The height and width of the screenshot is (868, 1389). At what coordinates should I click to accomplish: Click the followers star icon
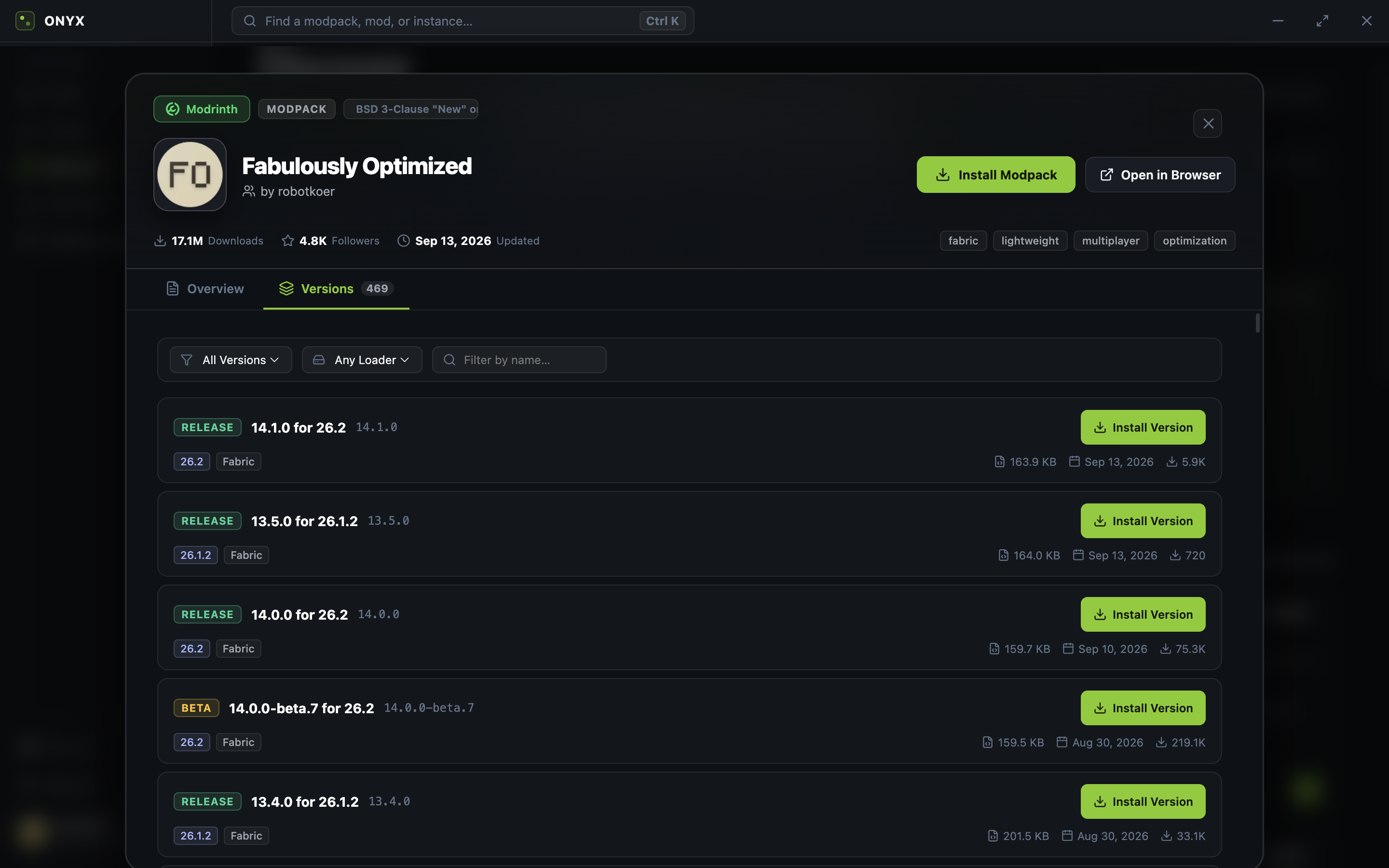click(287, 241)
